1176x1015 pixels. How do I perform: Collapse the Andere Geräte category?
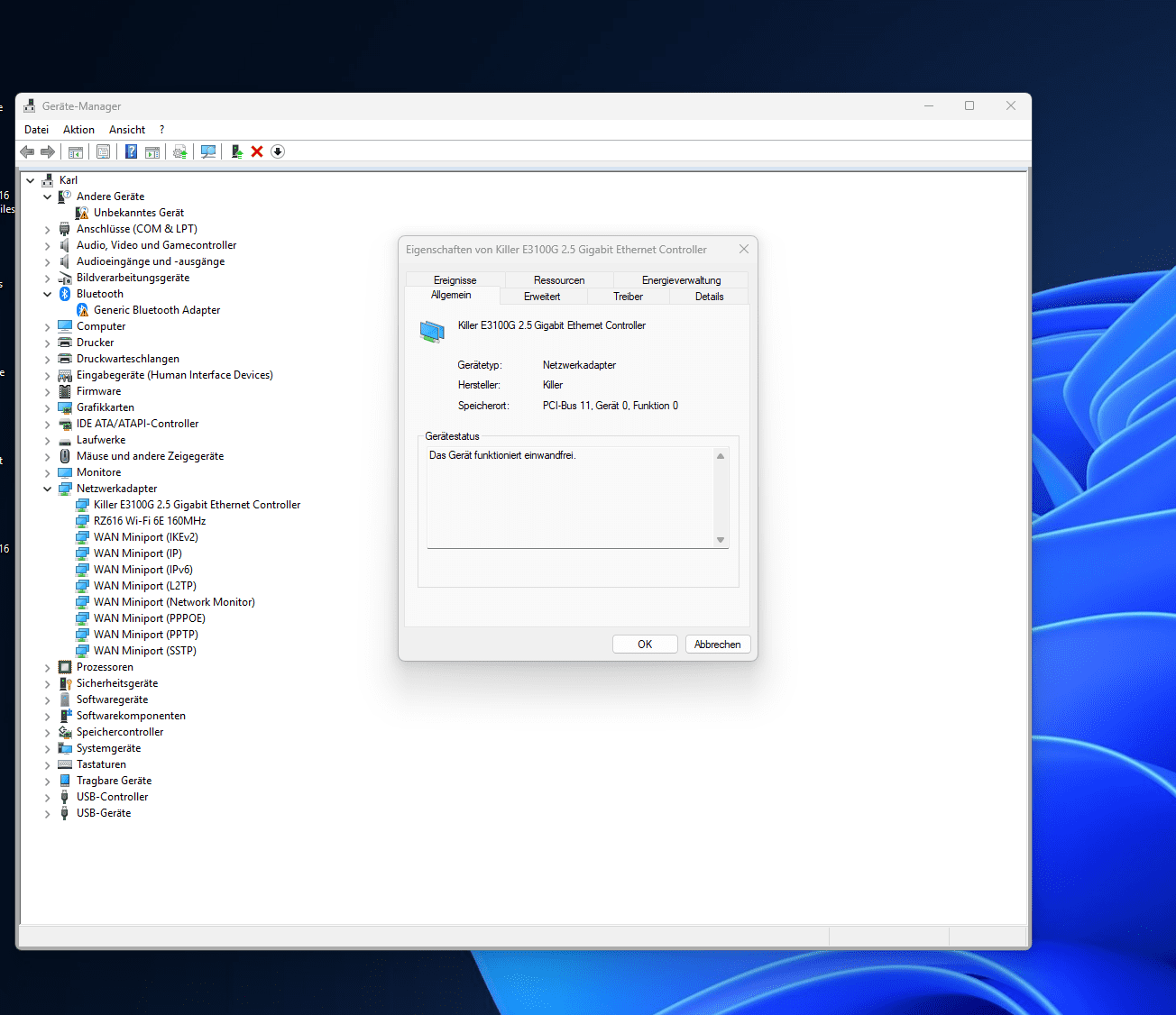pos(48,197)
